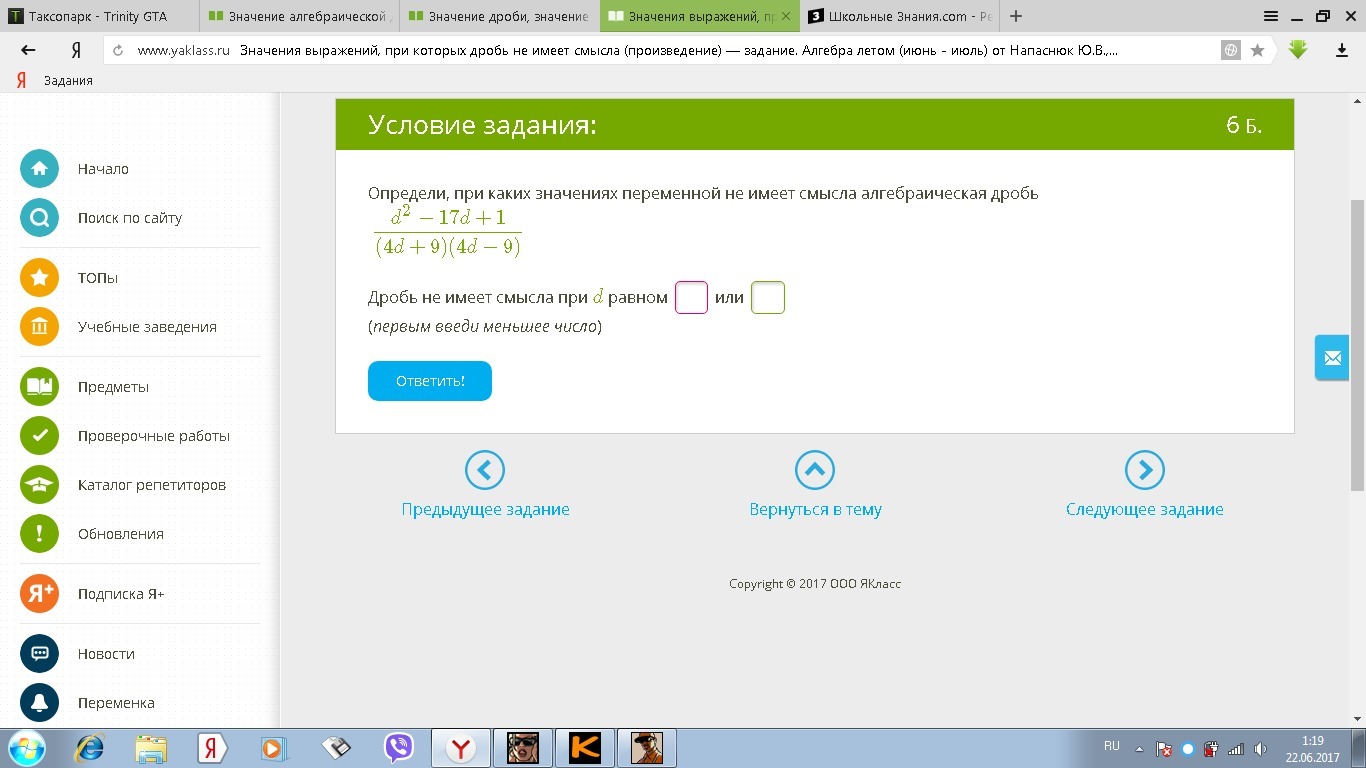Click the green download arrow icon
1366x768 pixels.
pos(1298,49)
